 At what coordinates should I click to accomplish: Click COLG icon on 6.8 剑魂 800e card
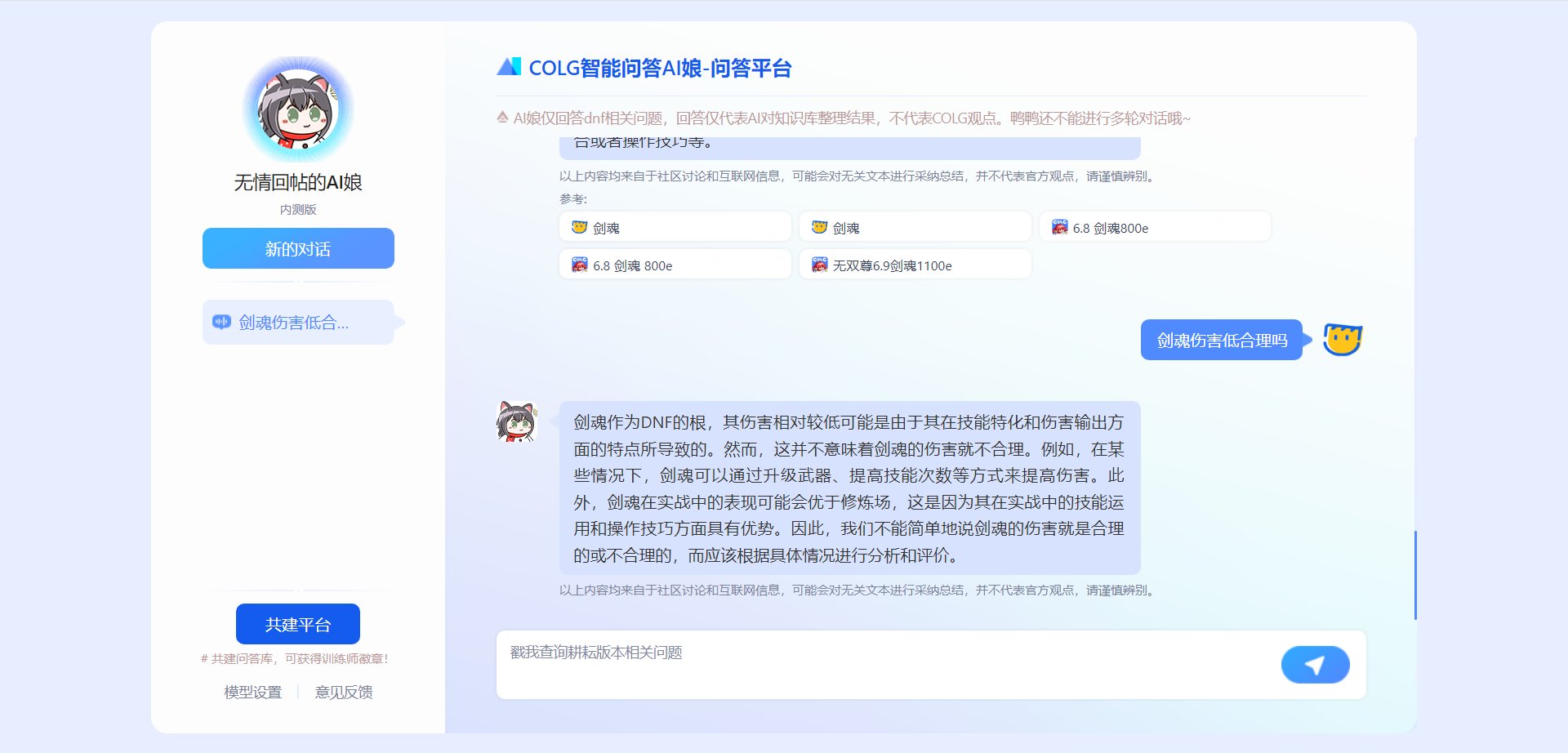(580, 265)
